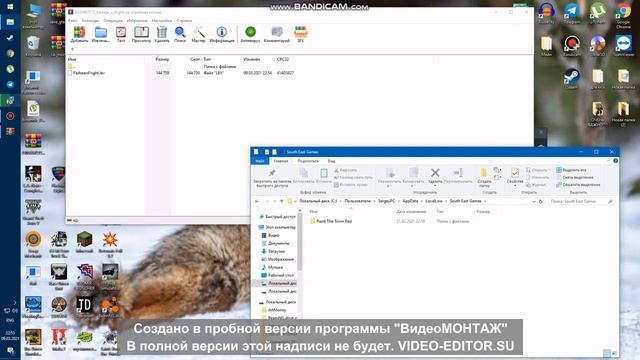This screenshot has width=640, height=360.
Task: Click the Explorer search box
Action: 580,201
